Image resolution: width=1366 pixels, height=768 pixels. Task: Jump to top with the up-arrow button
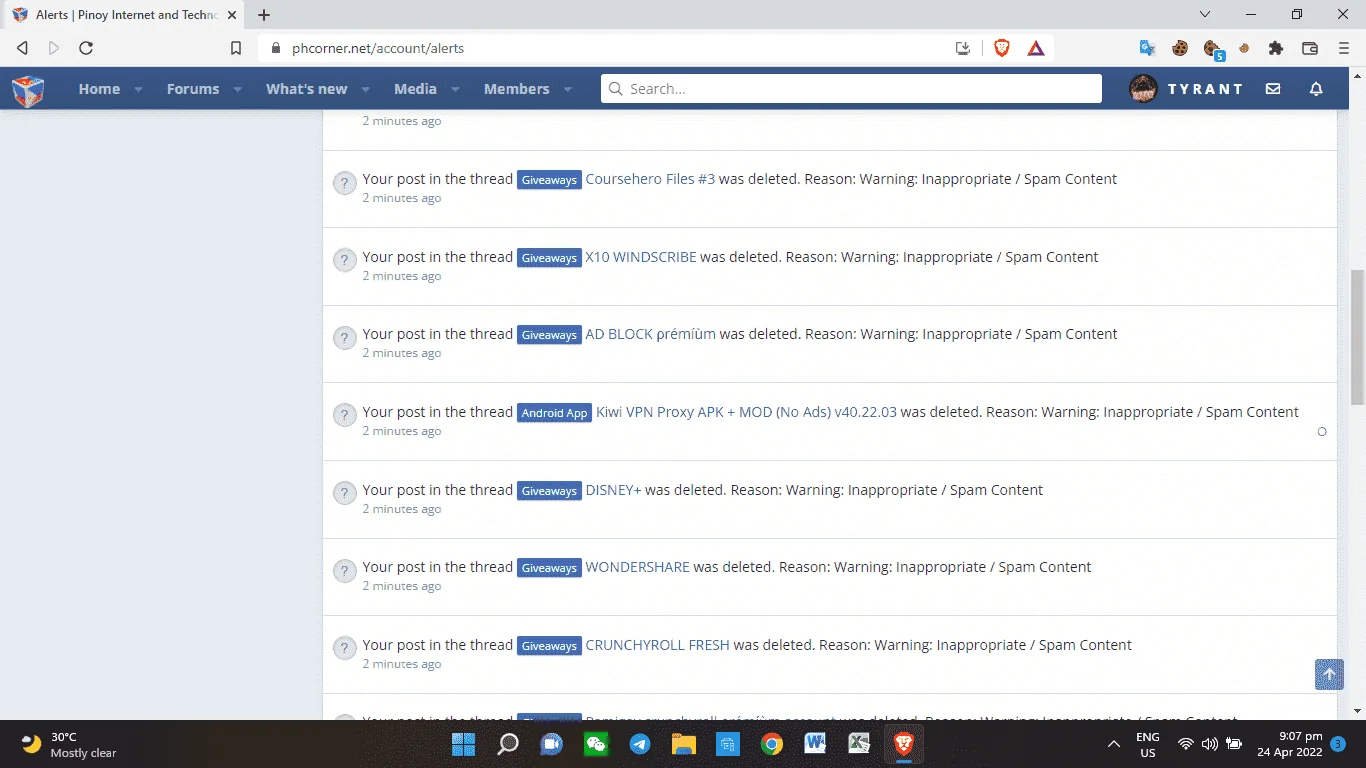coord(1329,674)
